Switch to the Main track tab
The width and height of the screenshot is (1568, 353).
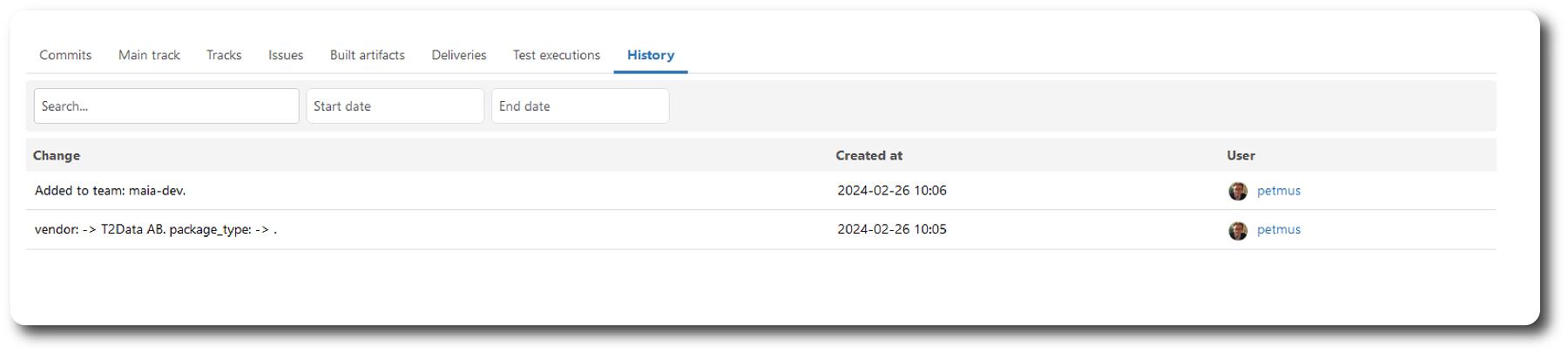[x=149, y=55]
